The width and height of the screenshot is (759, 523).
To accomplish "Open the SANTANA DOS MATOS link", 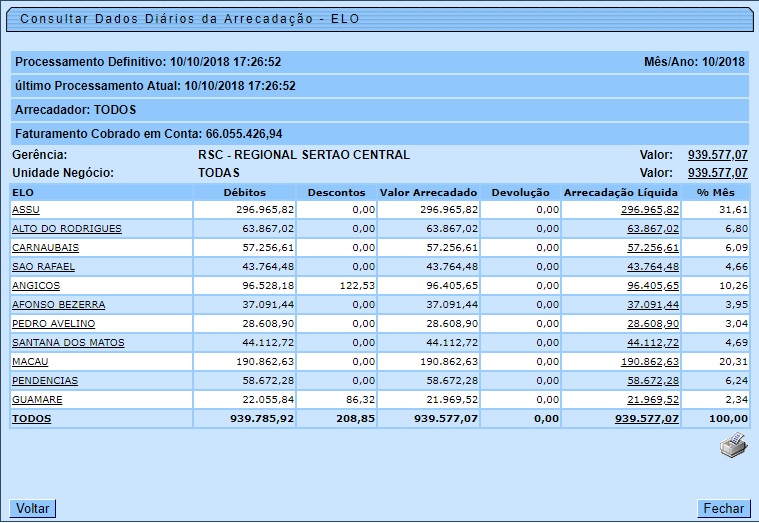I will [68, 343].
